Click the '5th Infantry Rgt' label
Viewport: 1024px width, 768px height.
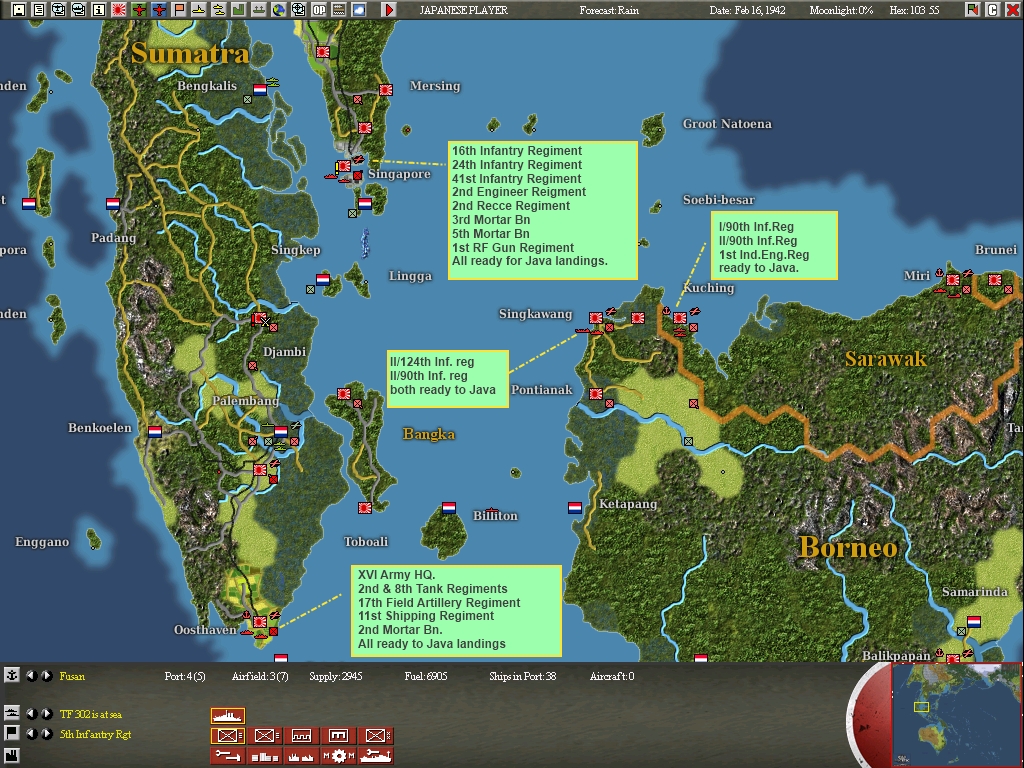(x=95, y=734)
